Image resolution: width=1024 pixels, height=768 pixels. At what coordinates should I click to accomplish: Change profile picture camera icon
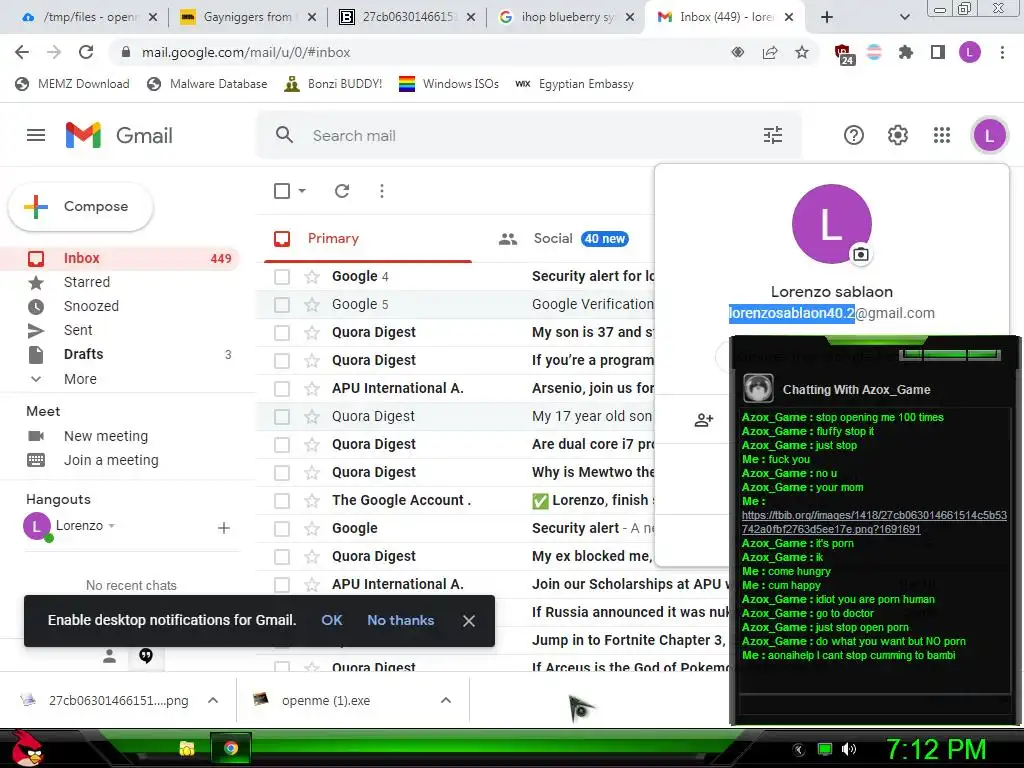click(x=861, y=254)
